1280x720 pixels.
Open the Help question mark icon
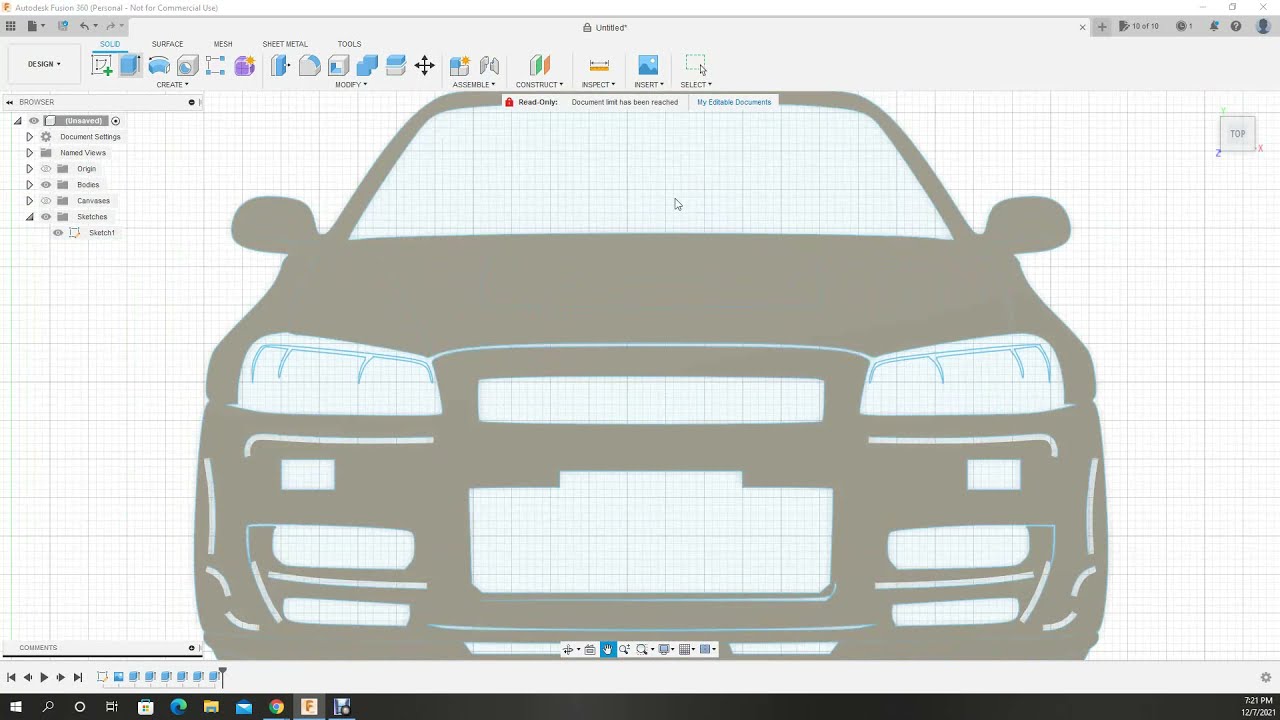[x=1236, y=26]
